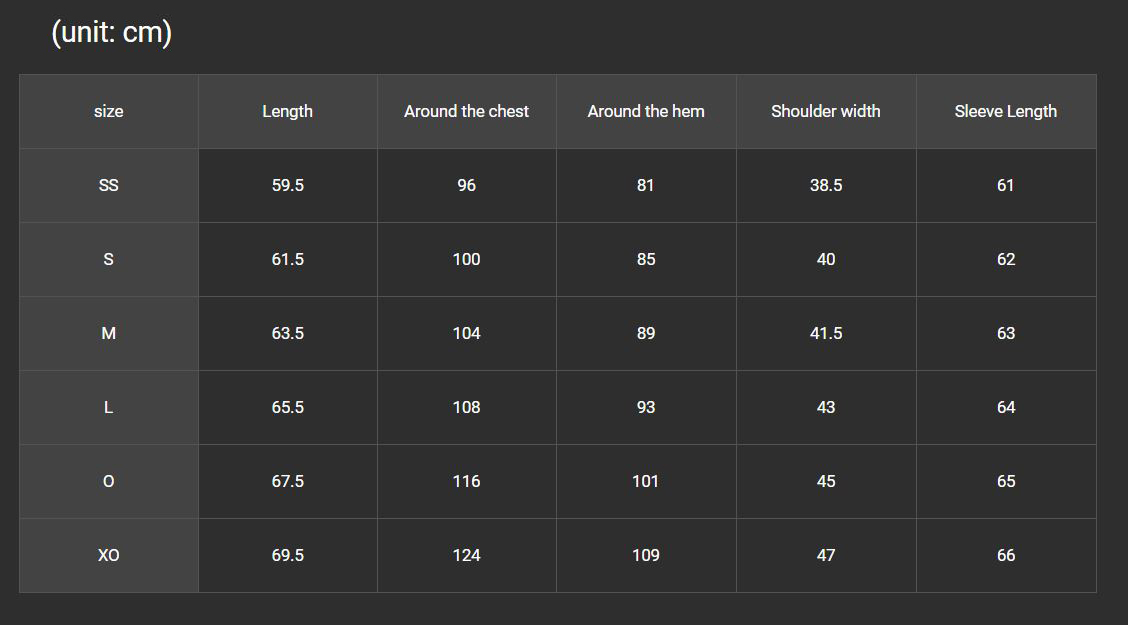This screenshot has width=1128, height=625.
Task: Click the 66 sleeve length cell
Action: pos(1006,556)
